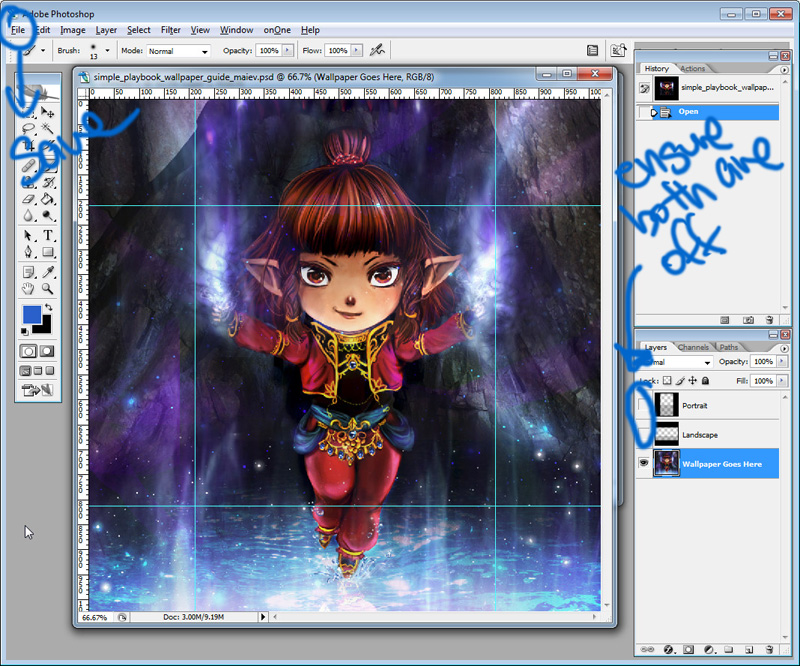Toggle lock all

tap(705, 381)
